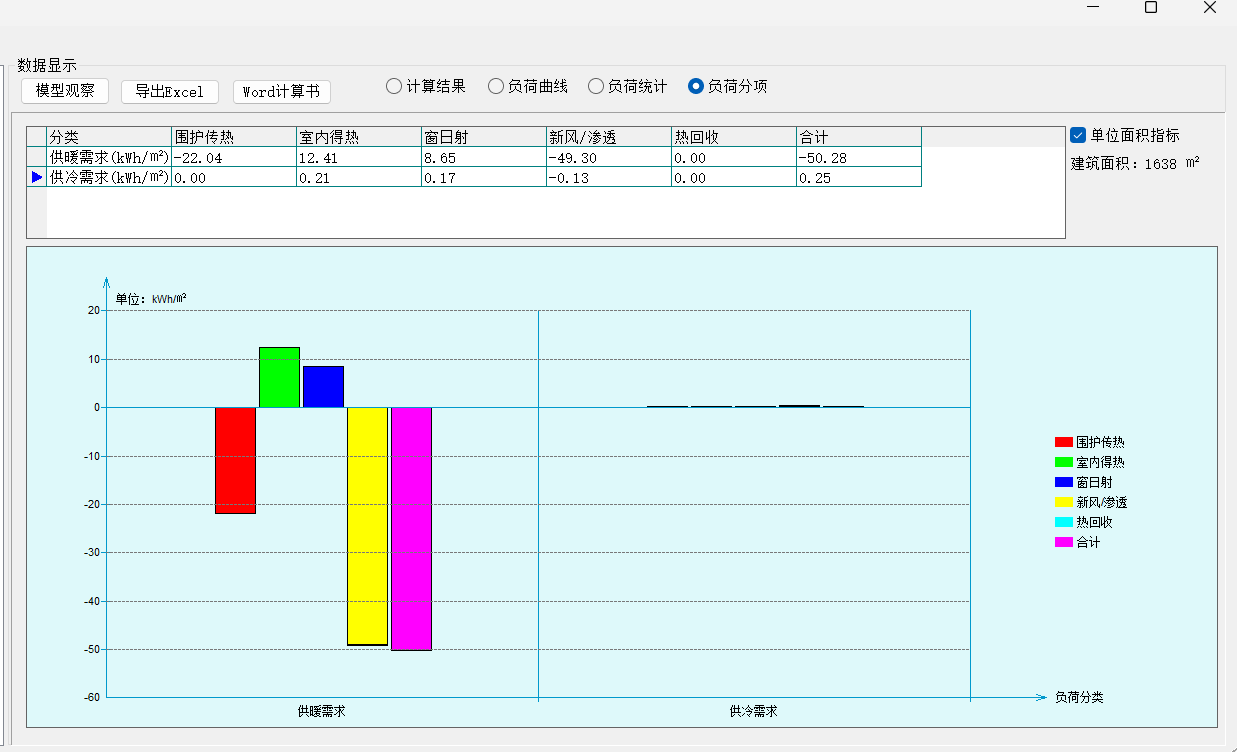Click the 导出Excel button
Image resolution: width=1237 pixels, height=752 pixels.
click(169, 91)
